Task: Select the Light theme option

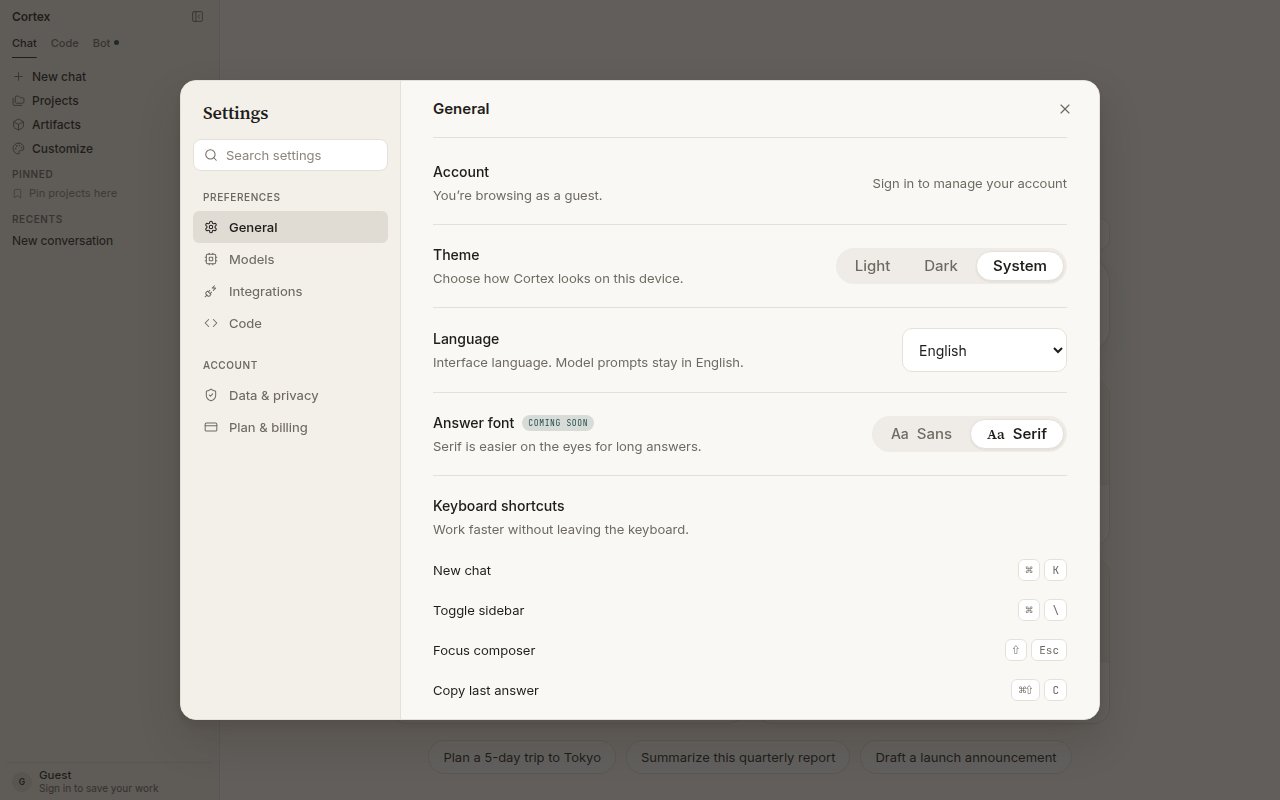Action: 872,266
